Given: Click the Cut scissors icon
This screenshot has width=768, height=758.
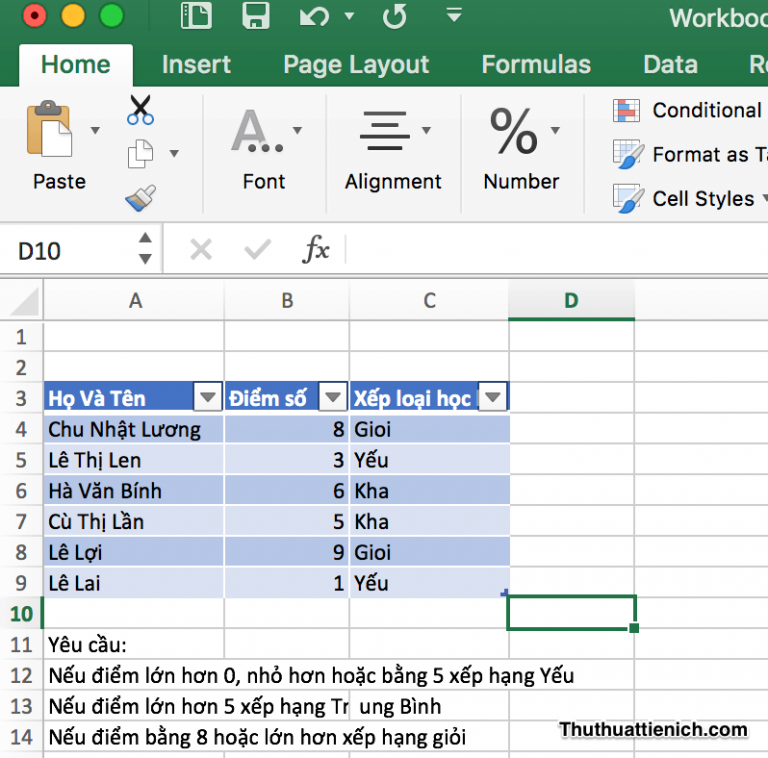Looking at the screenshot, I should click(140, 110).
